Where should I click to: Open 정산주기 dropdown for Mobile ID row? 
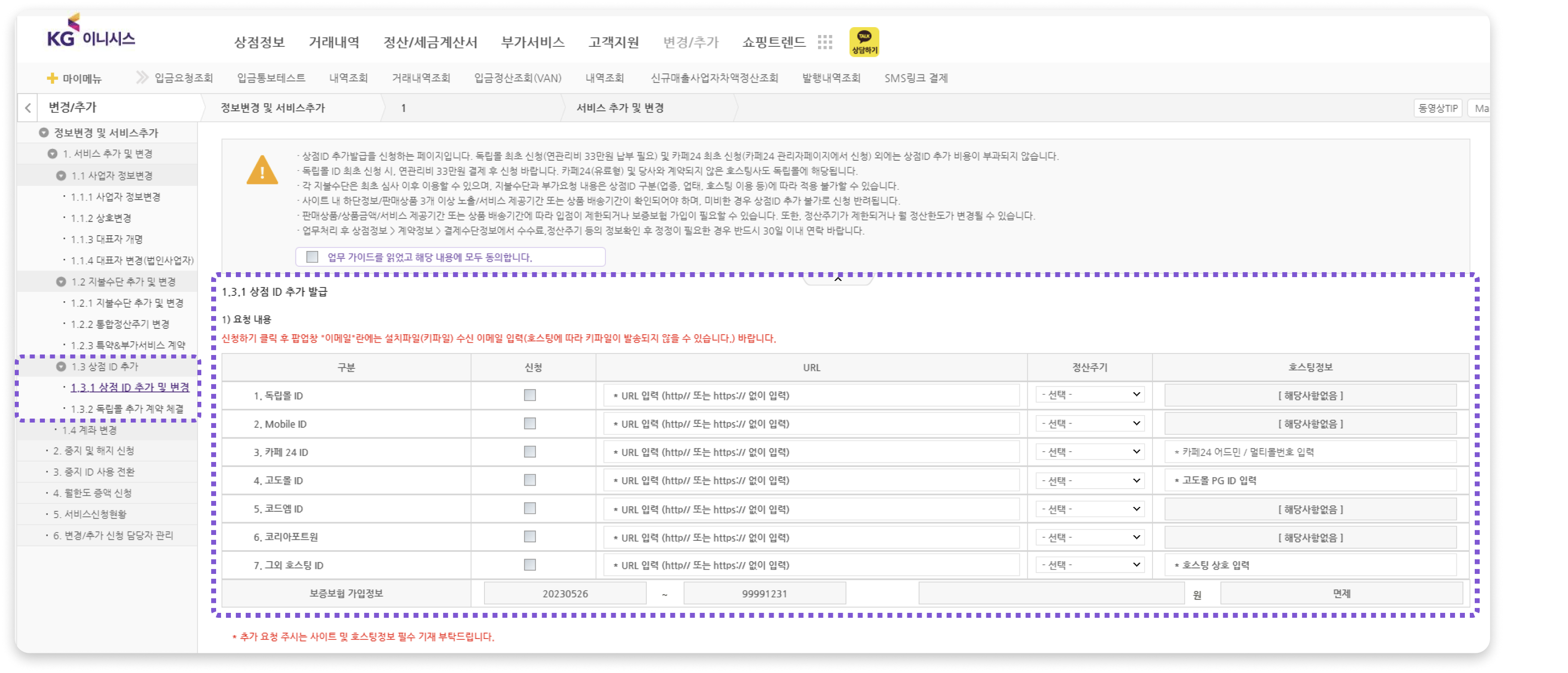1089,424
